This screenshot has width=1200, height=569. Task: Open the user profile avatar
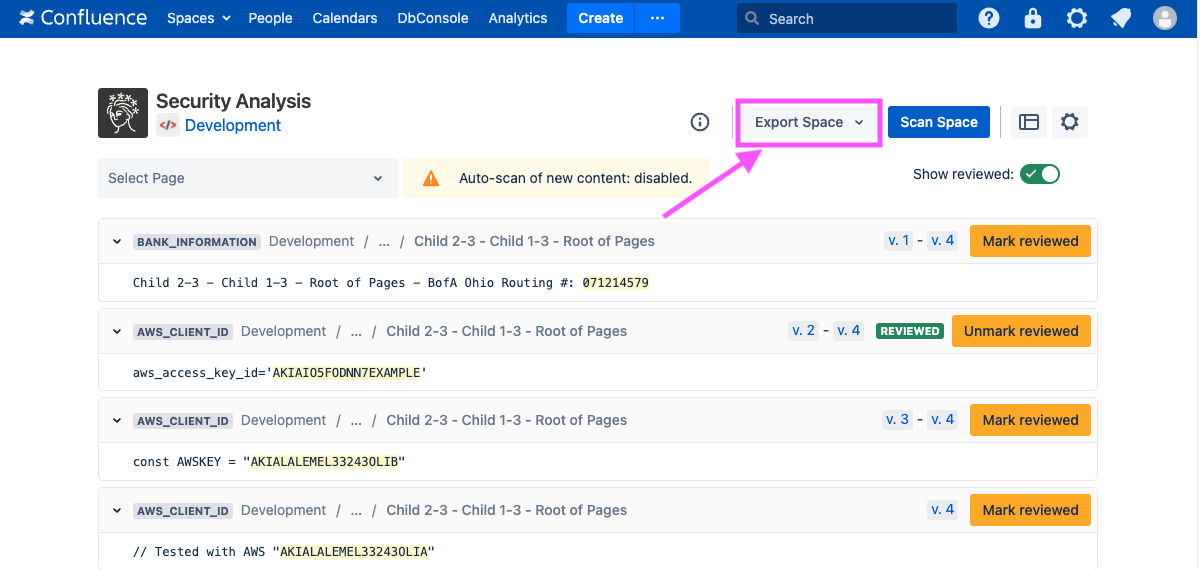[x=1165, y=18]
